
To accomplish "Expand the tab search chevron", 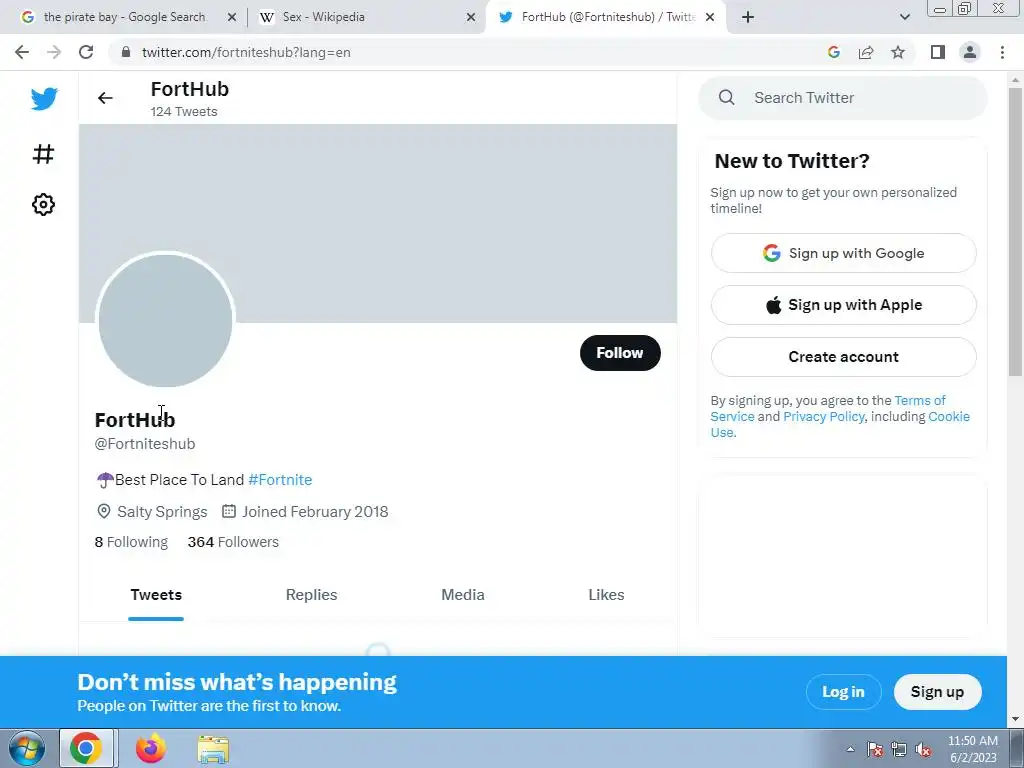I will [x=905, y=17].
